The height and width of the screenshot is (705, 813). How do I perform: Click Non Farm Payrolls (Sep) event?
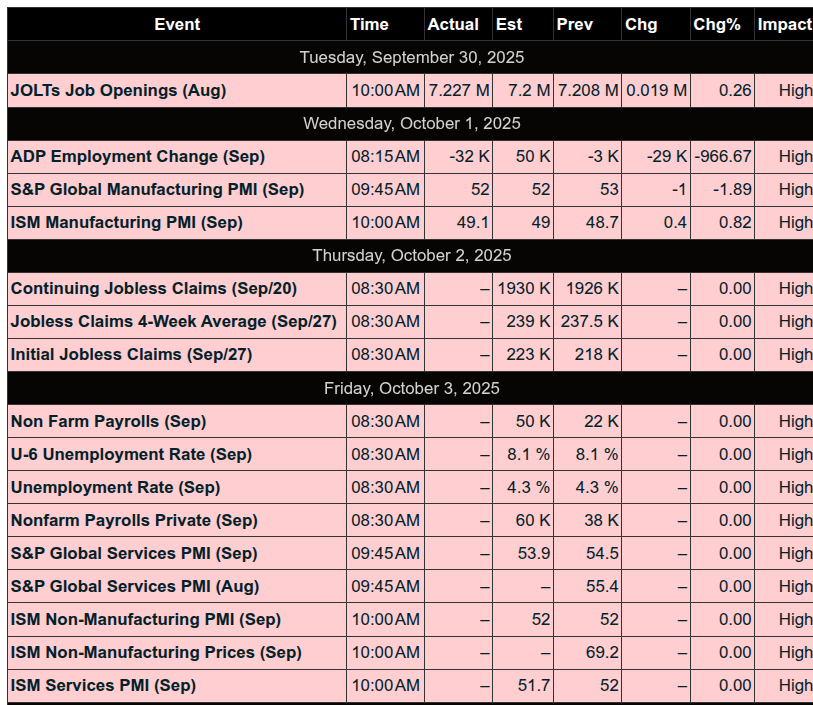pos(108,421)
